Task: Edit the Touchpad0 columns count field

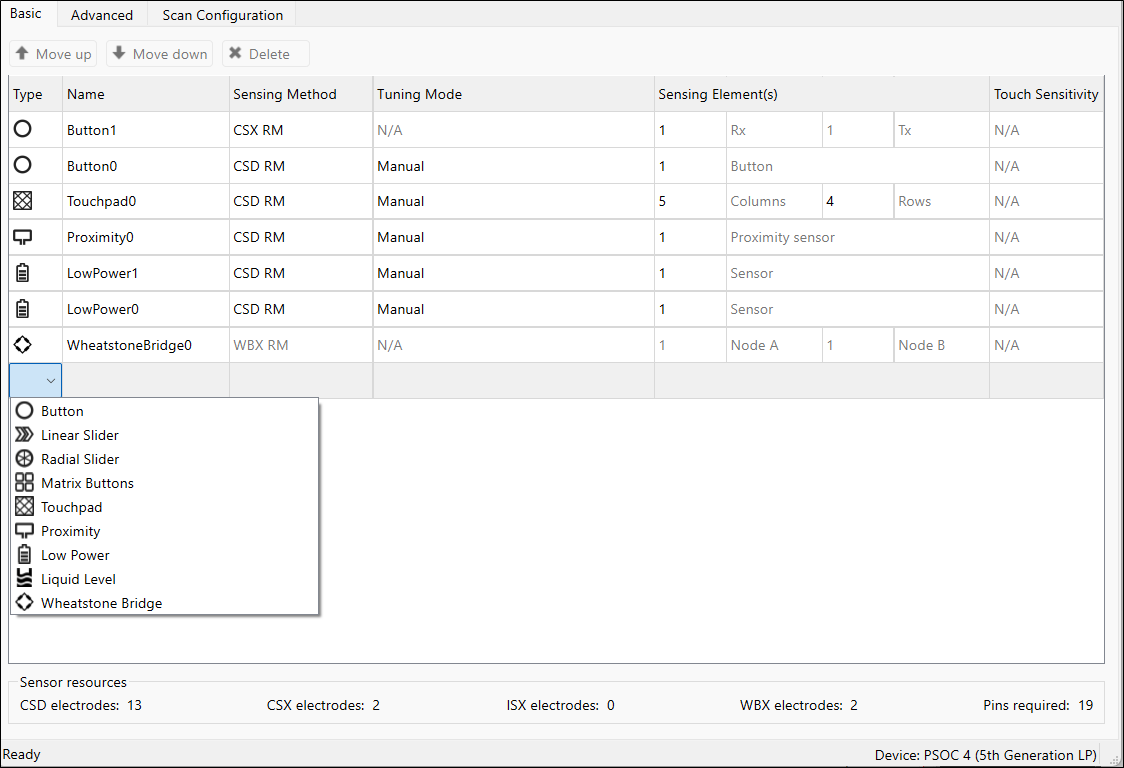Action: tap(690, 201)
